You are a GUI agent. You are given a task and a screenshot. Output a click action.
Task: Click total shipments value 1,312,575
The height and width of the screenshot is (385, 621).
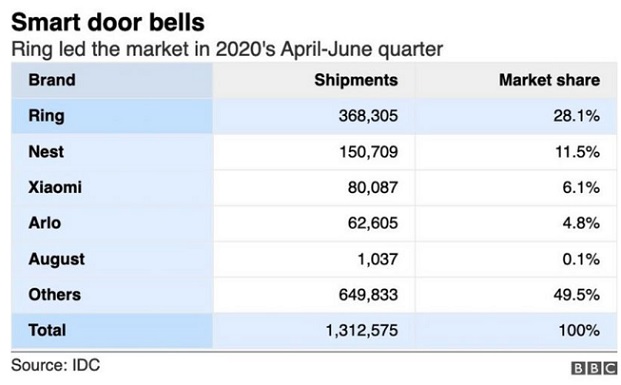tap(362, 330)
